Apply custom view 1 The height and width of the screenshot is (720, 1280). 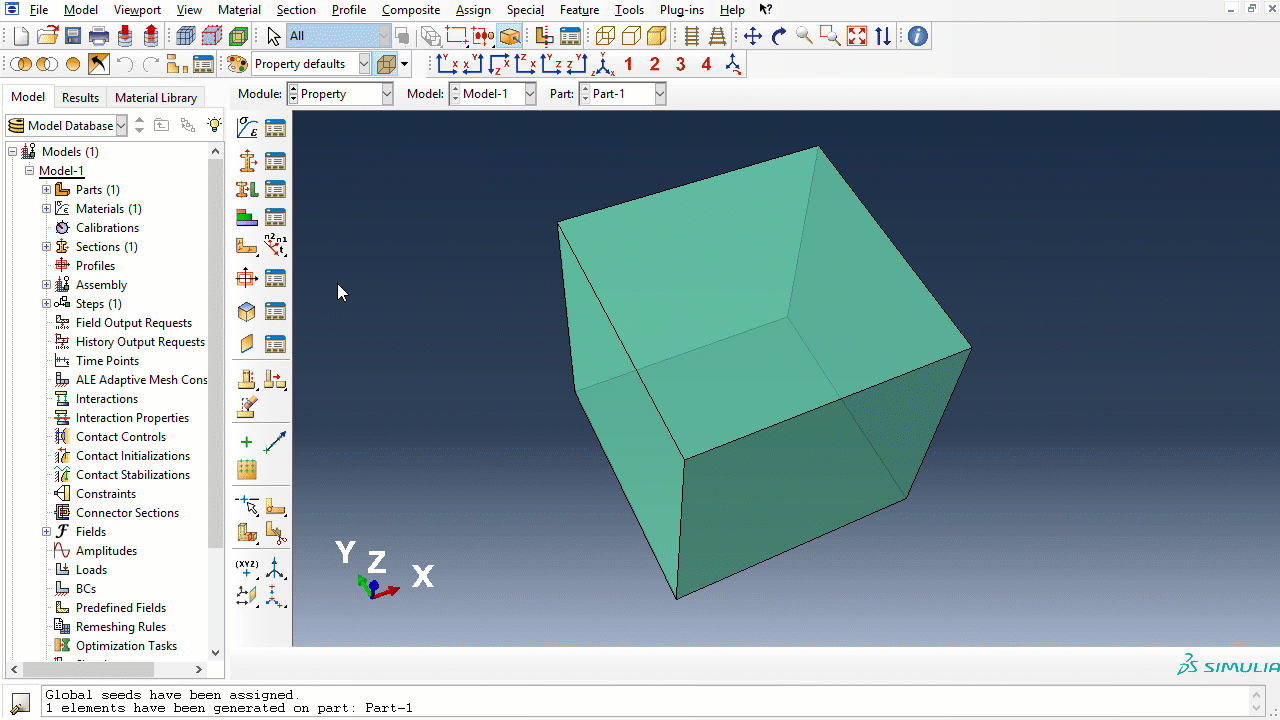[x=628, y=64]
